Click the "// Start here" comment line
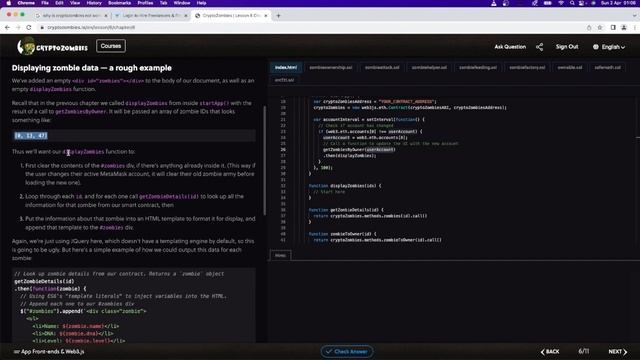640x360 pixels. (x=329, y=192)
